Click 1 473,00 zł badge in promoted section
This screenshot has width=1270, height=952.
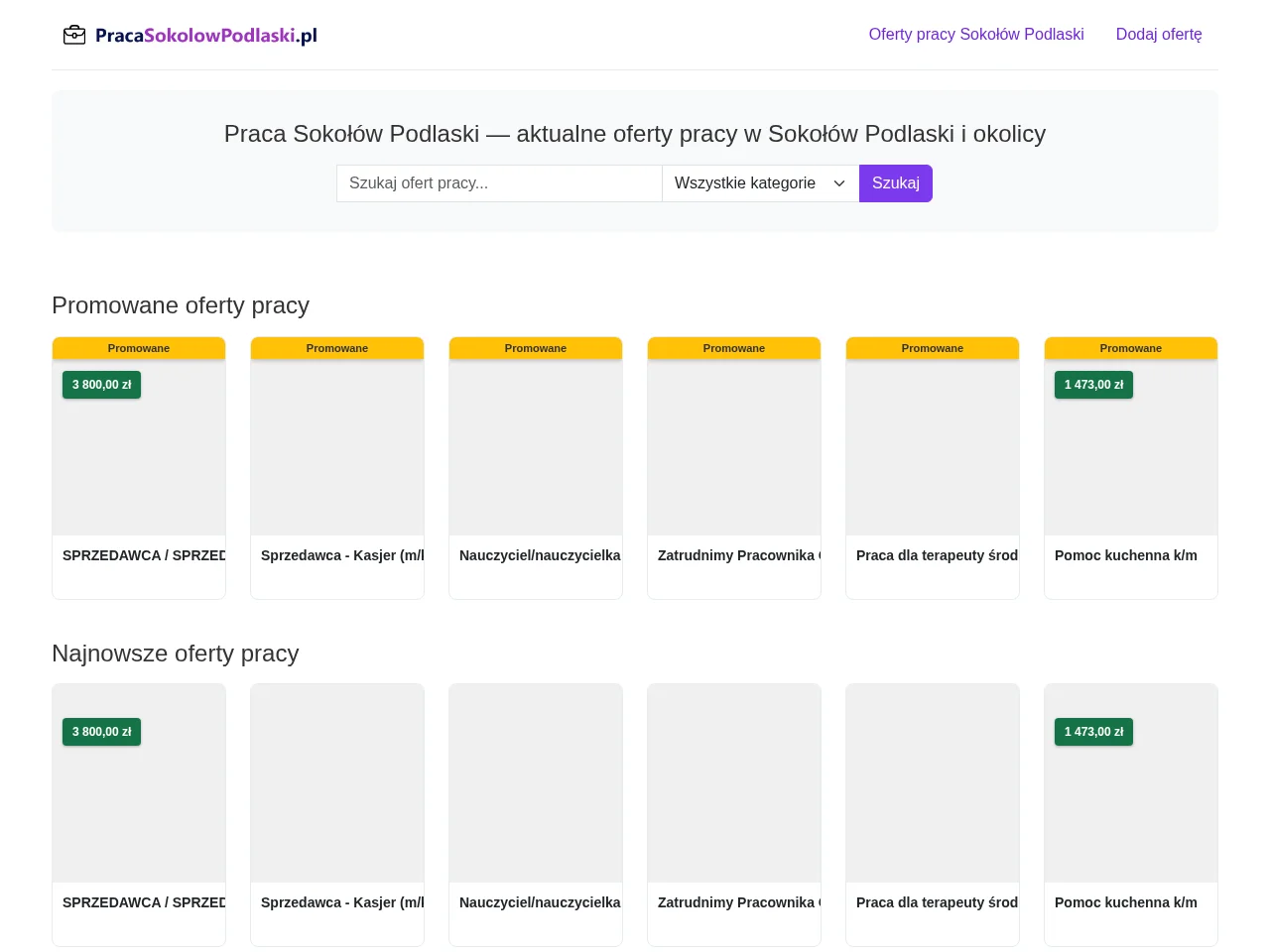pos(1093,385)
